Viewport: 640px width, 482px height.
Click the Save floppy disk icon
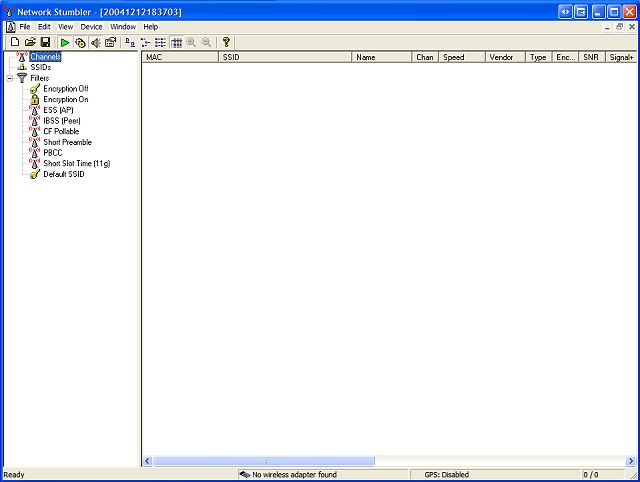45,42
